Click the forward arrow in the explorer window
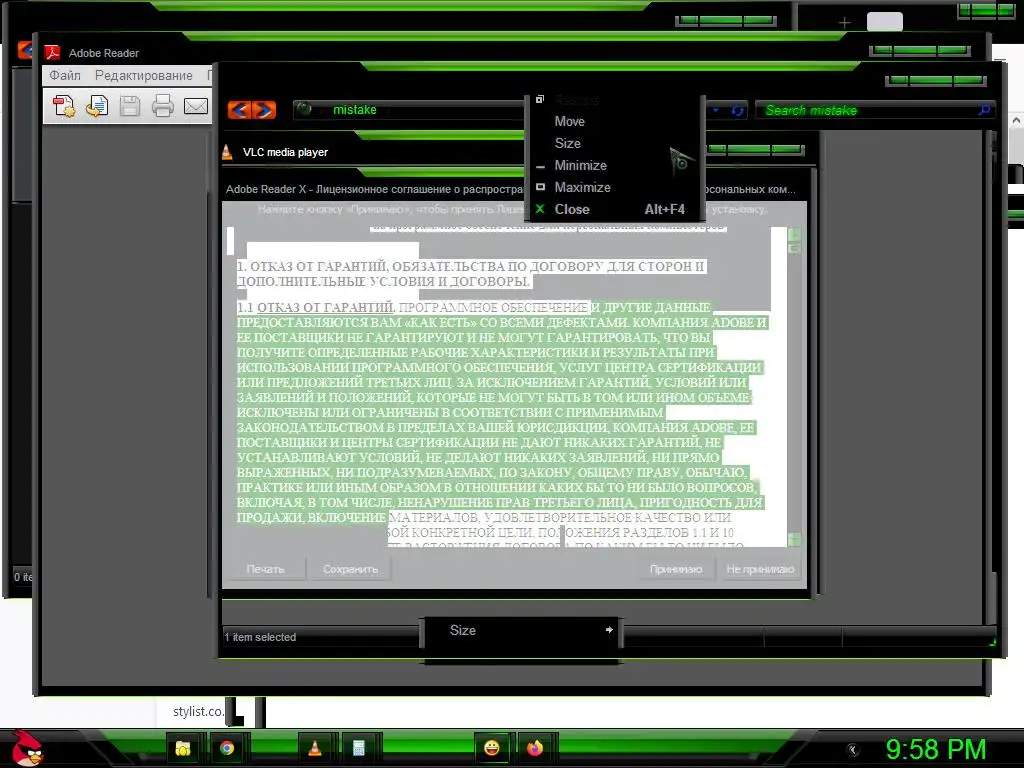 (x=264, y=110)
